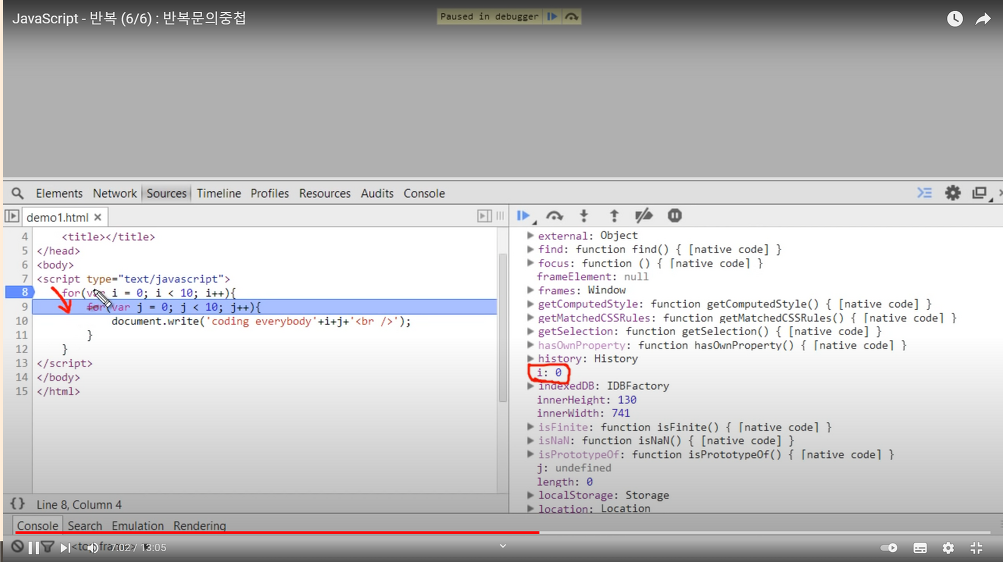Screen dimensions: 1003x562
Task: Expand the isFinite function property
Action: click(x=530, y=426)
